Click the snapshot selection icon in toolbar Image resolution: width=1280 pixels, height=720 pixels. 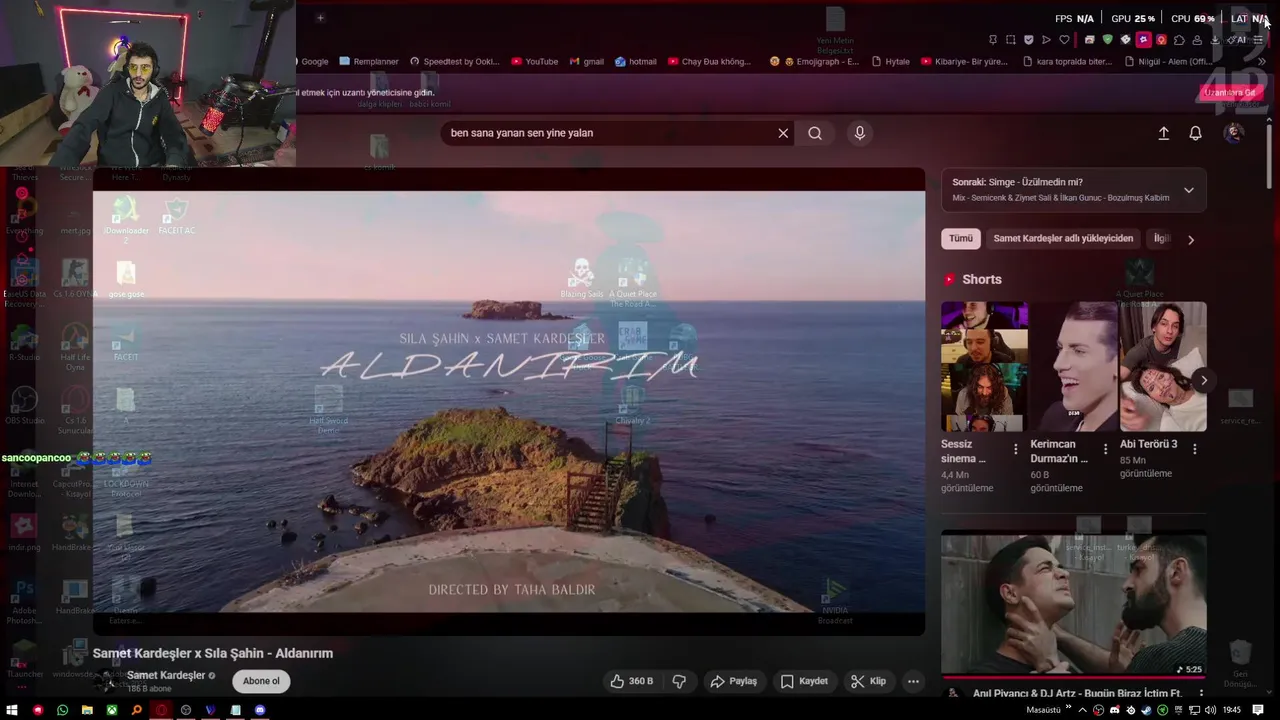[x=1010, y=40]
